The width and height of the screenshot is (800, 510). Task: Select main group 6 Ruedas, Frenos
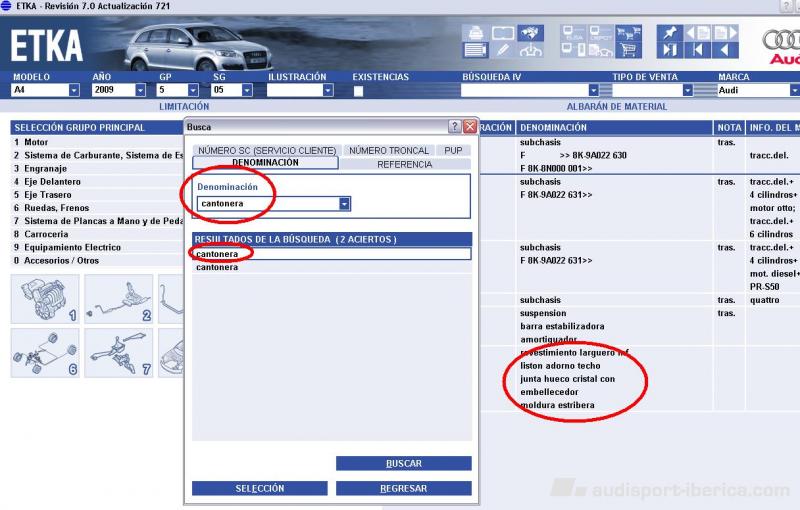point(97,208)
